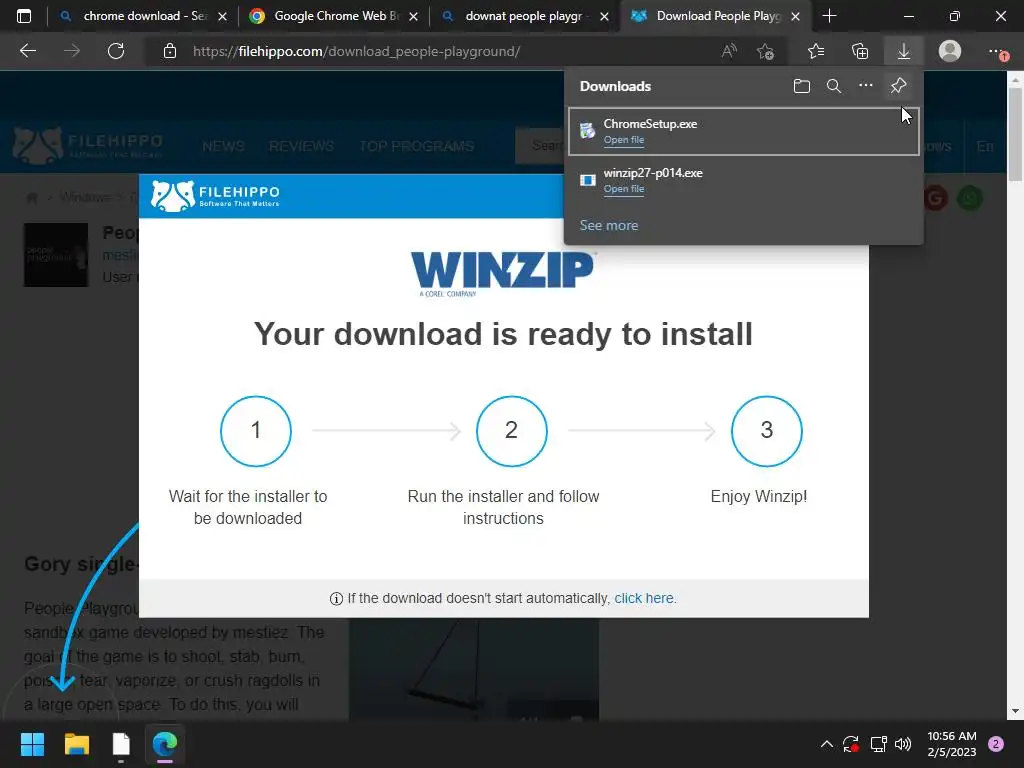Open the Windows Start menu
Image resolution: width=1024 pixels, height=768 pixels.
point(32,744)
